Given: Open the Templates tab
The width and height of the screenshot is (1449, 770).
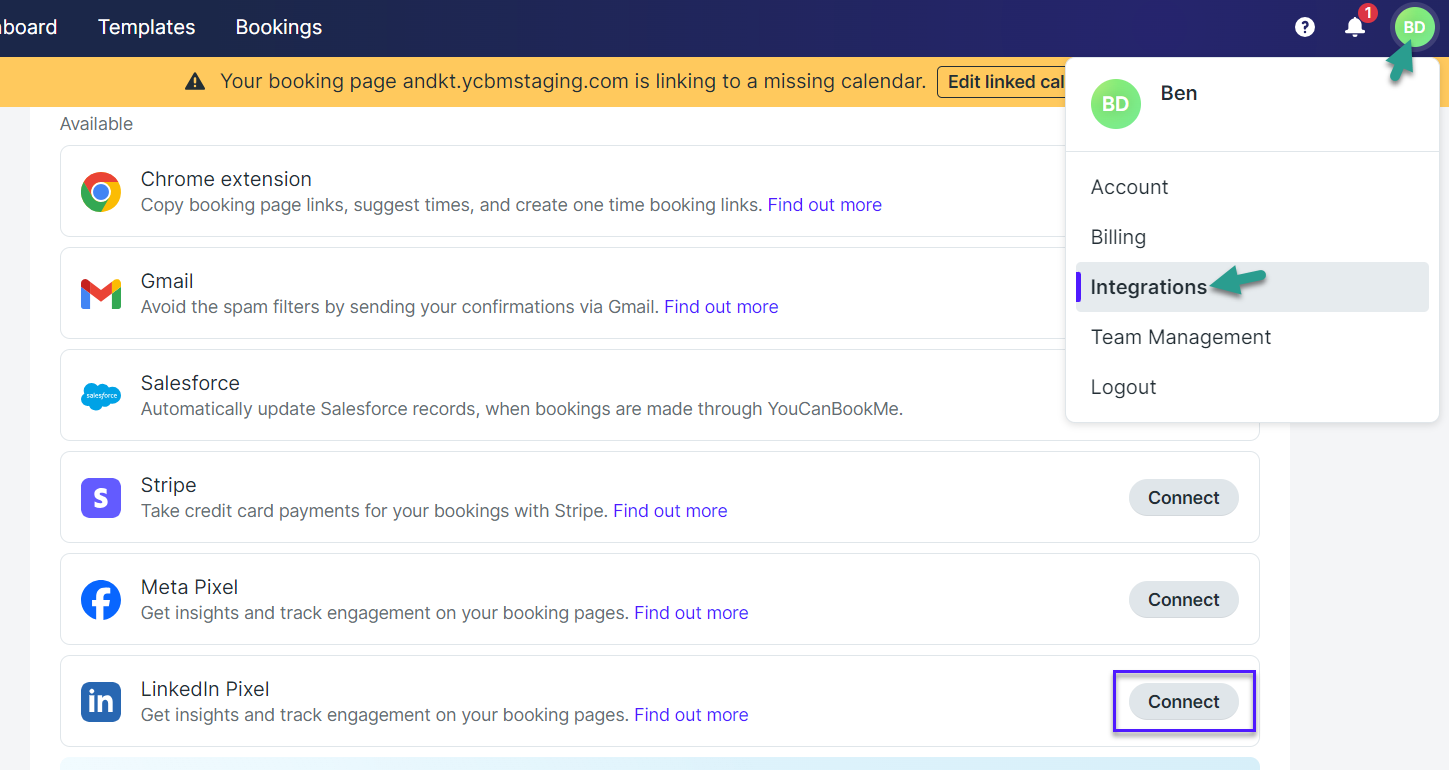Looking at the screenshot, I should [147, 27].
